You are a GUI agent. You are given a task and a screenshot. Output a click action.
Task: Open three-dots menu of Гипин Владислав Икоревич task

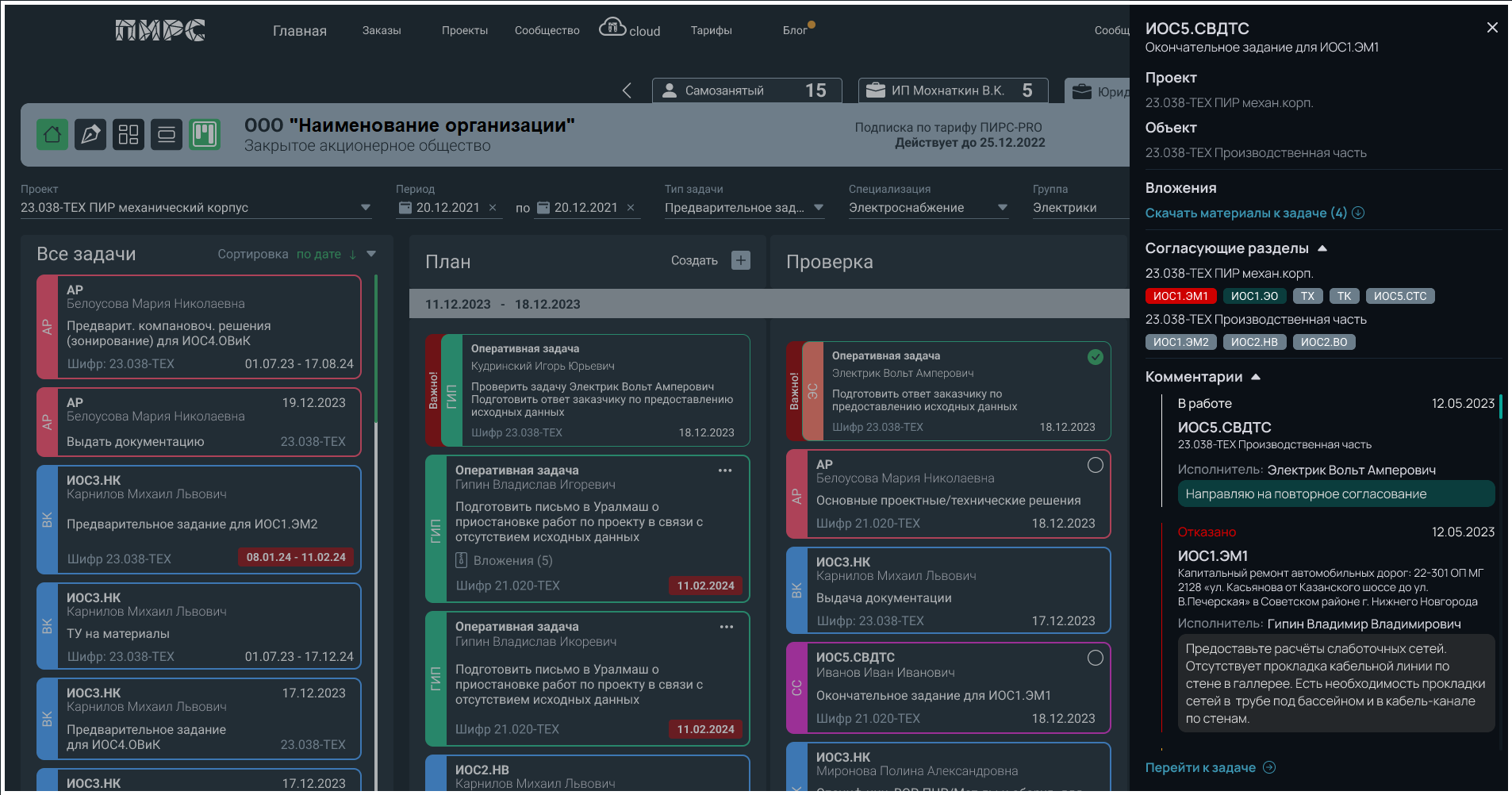(727, 627)
